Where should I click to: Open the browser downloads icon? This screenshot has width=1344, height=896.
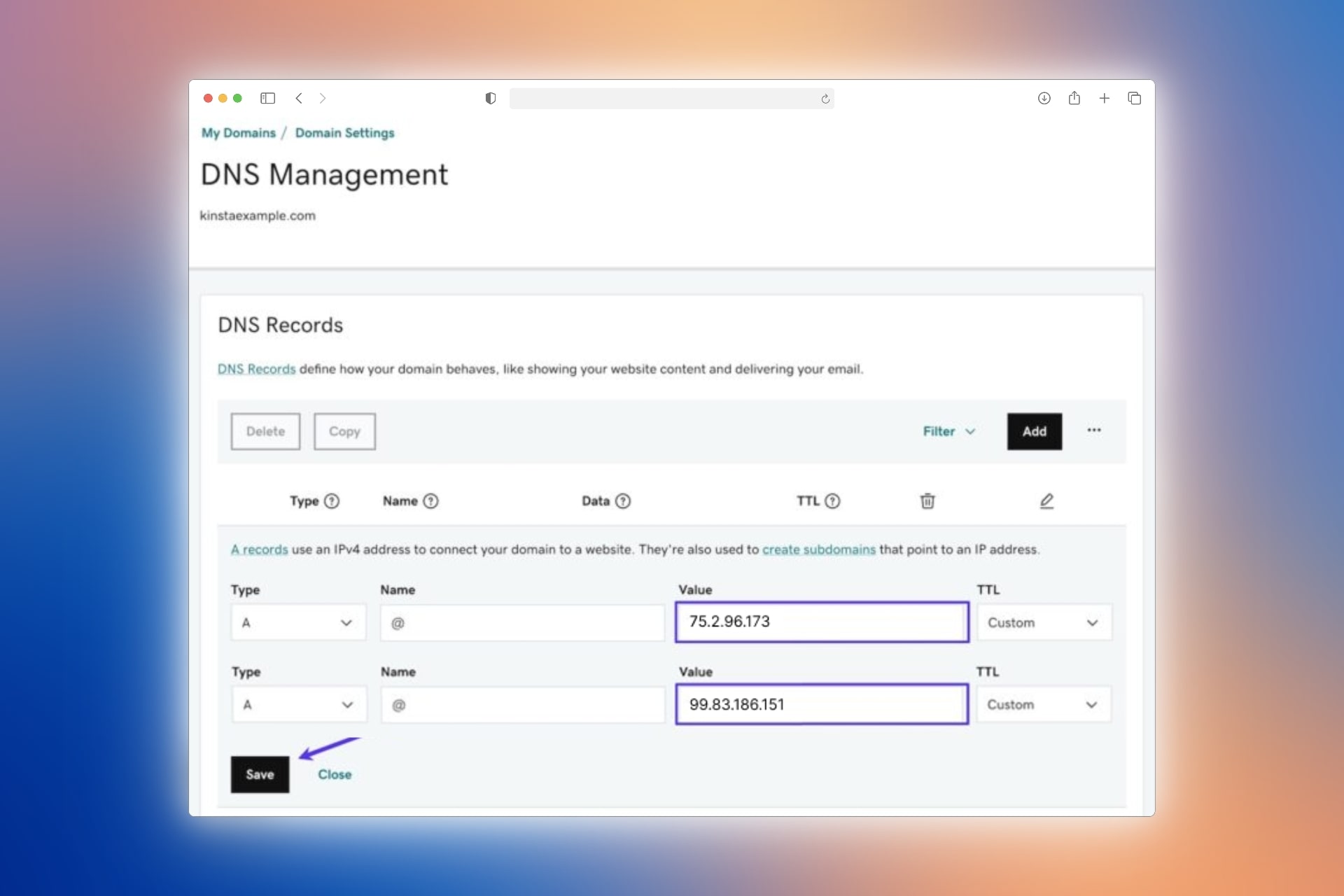(x=1044, y=99)
